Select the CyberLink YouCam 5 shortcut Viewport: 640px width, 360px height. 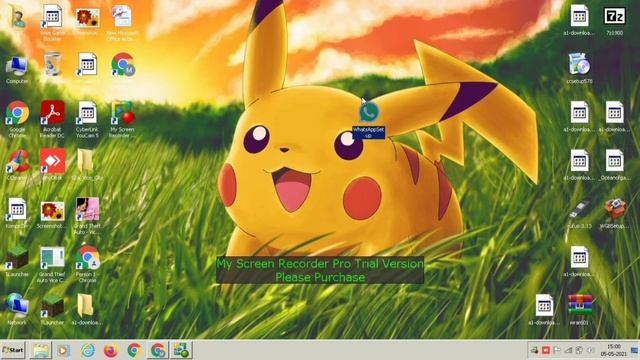87,118
